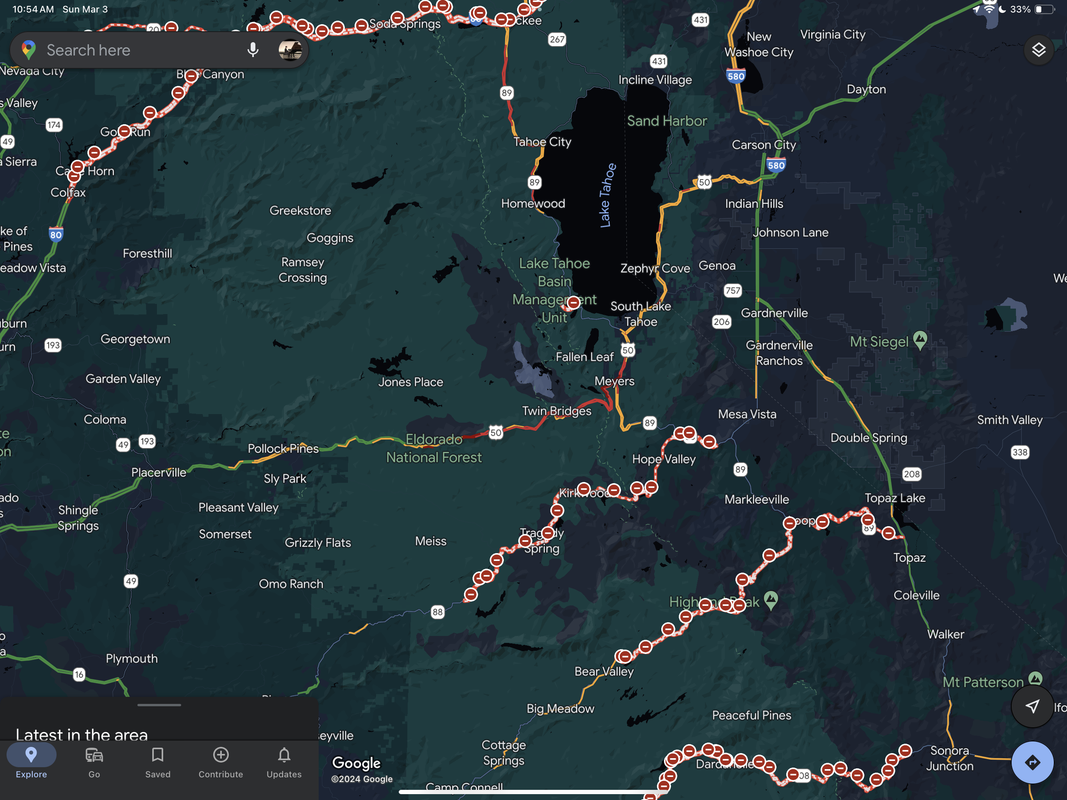Tap the Route 88 shield southwest of Kirkwood
The image size is (1067, 800).
coord(438,612)
